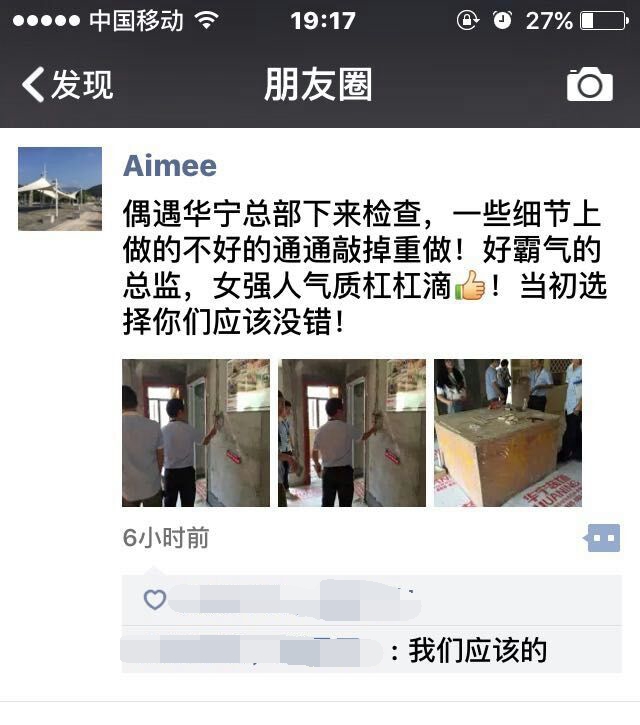Tap the battery indicator icon
Image resolution: width=640 pixels, height=725 pixels.
tap(604, 21)
